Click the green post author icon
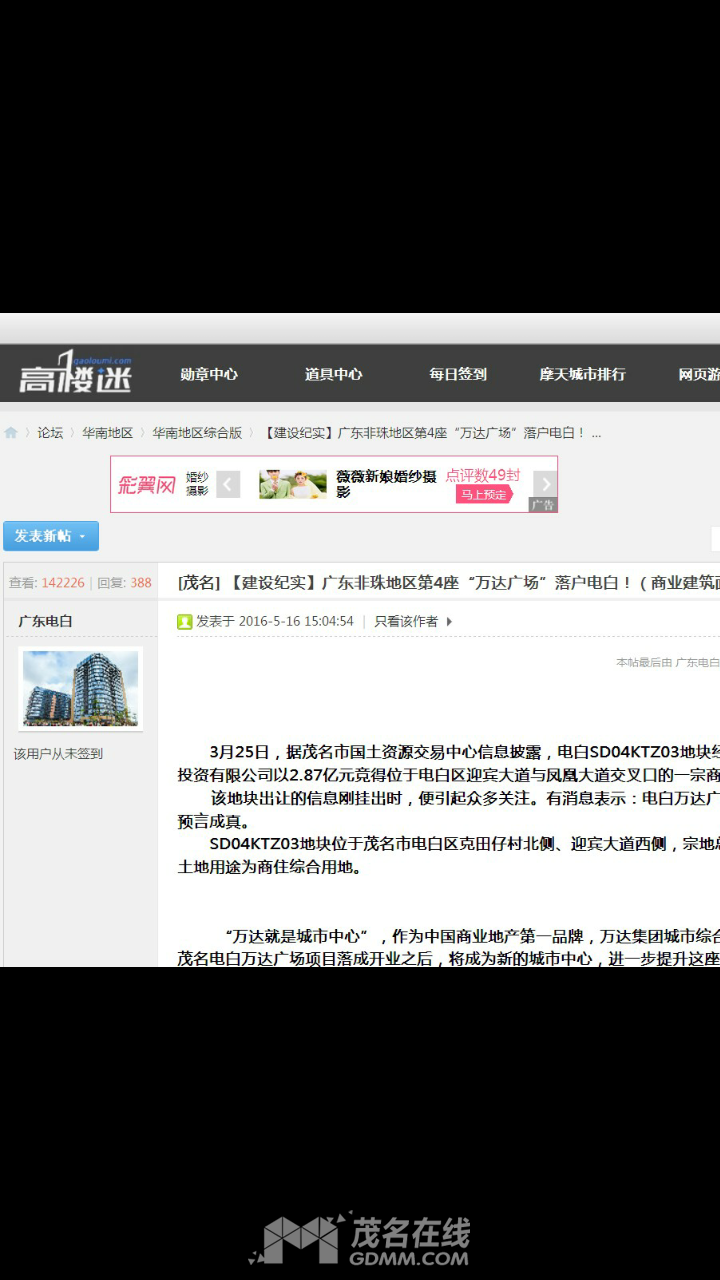The height and width of the screenshot is (1280, 720). [x=184, y=622]
